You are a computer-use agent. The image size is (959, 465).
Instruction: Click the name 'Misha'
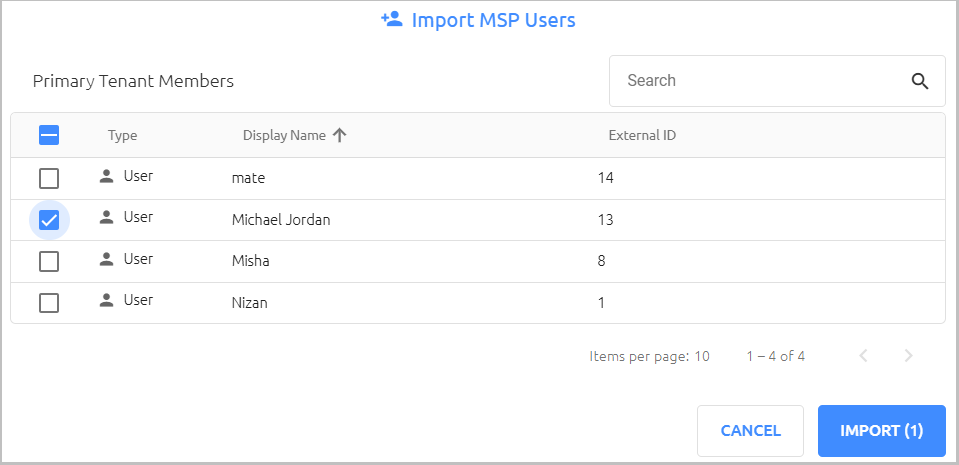(251, 261)
